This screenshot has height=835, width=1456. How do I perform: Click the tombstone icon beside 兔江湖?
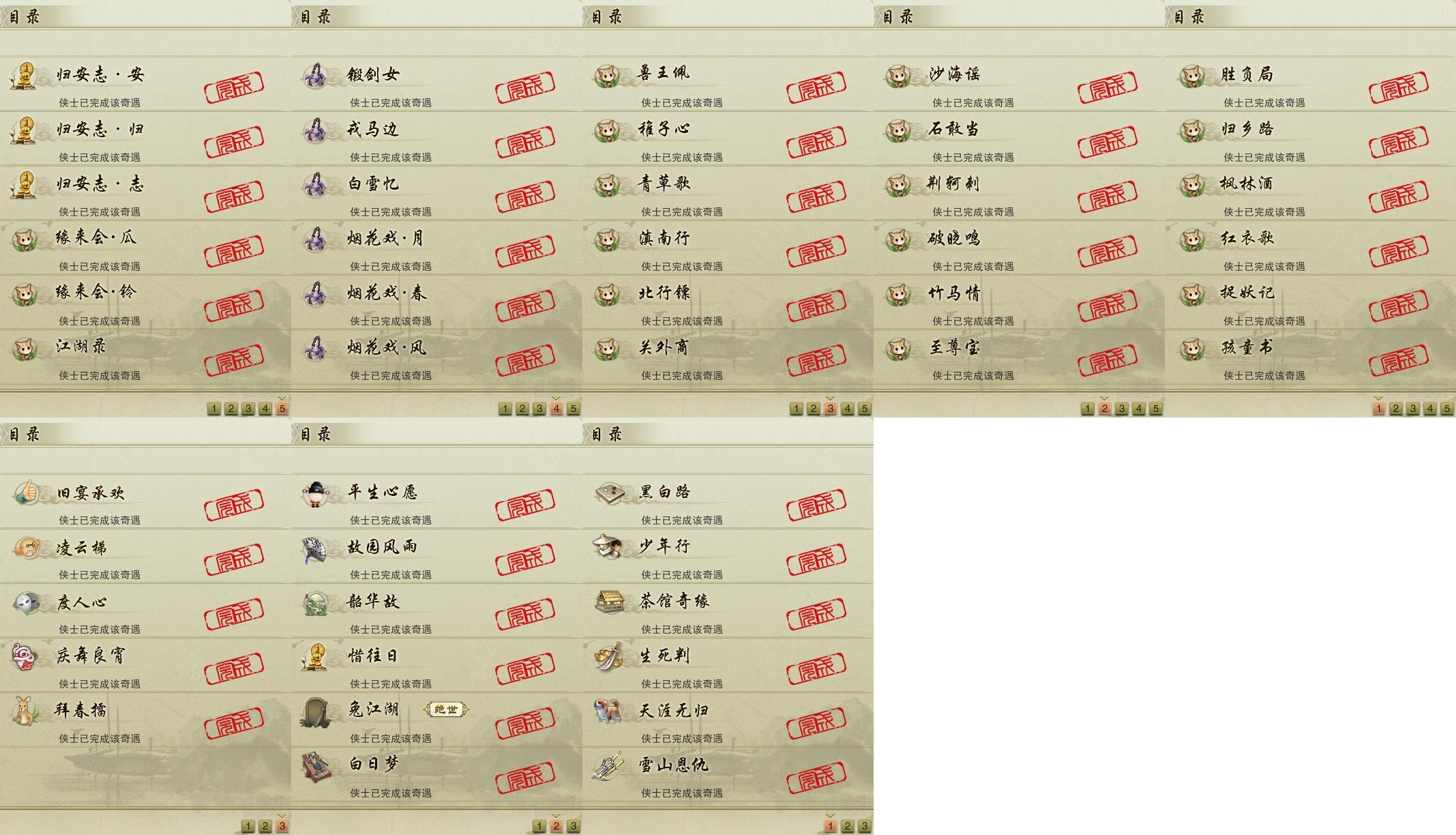[316, 712]
